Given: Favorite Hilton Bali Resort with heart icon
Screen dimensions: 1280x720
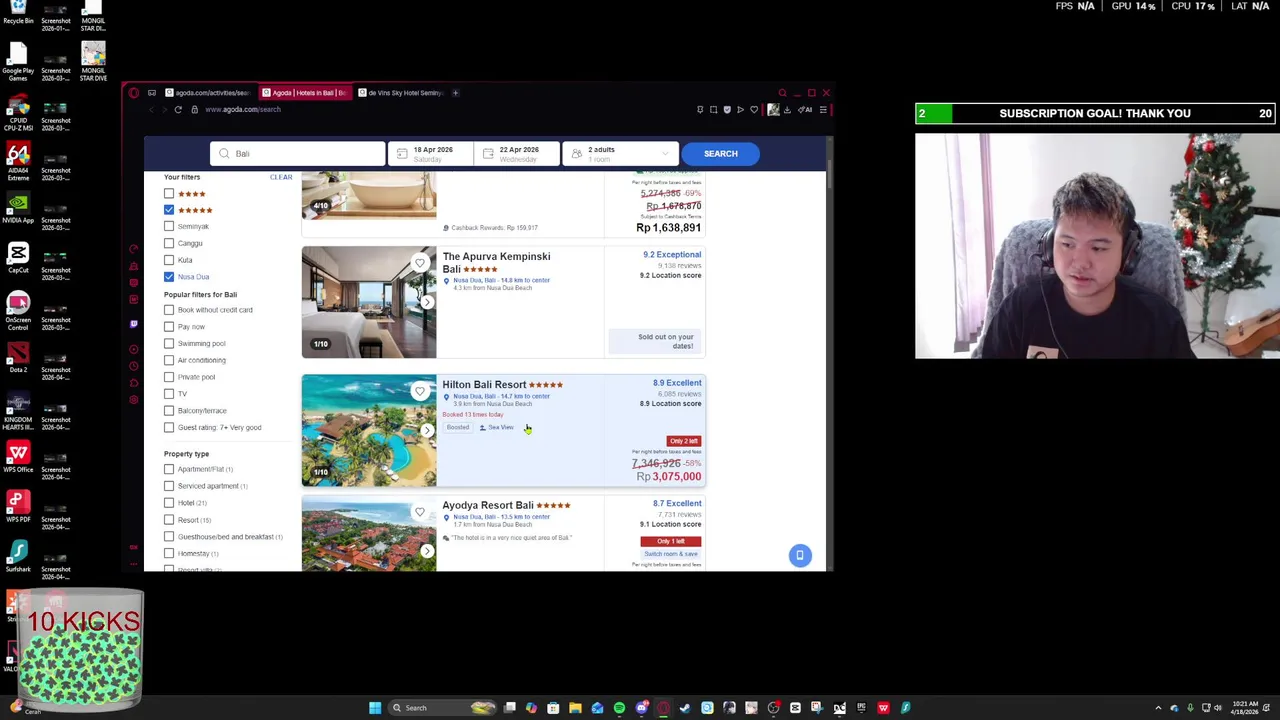Looking at the screenshot, I should [x=420, y=391].
